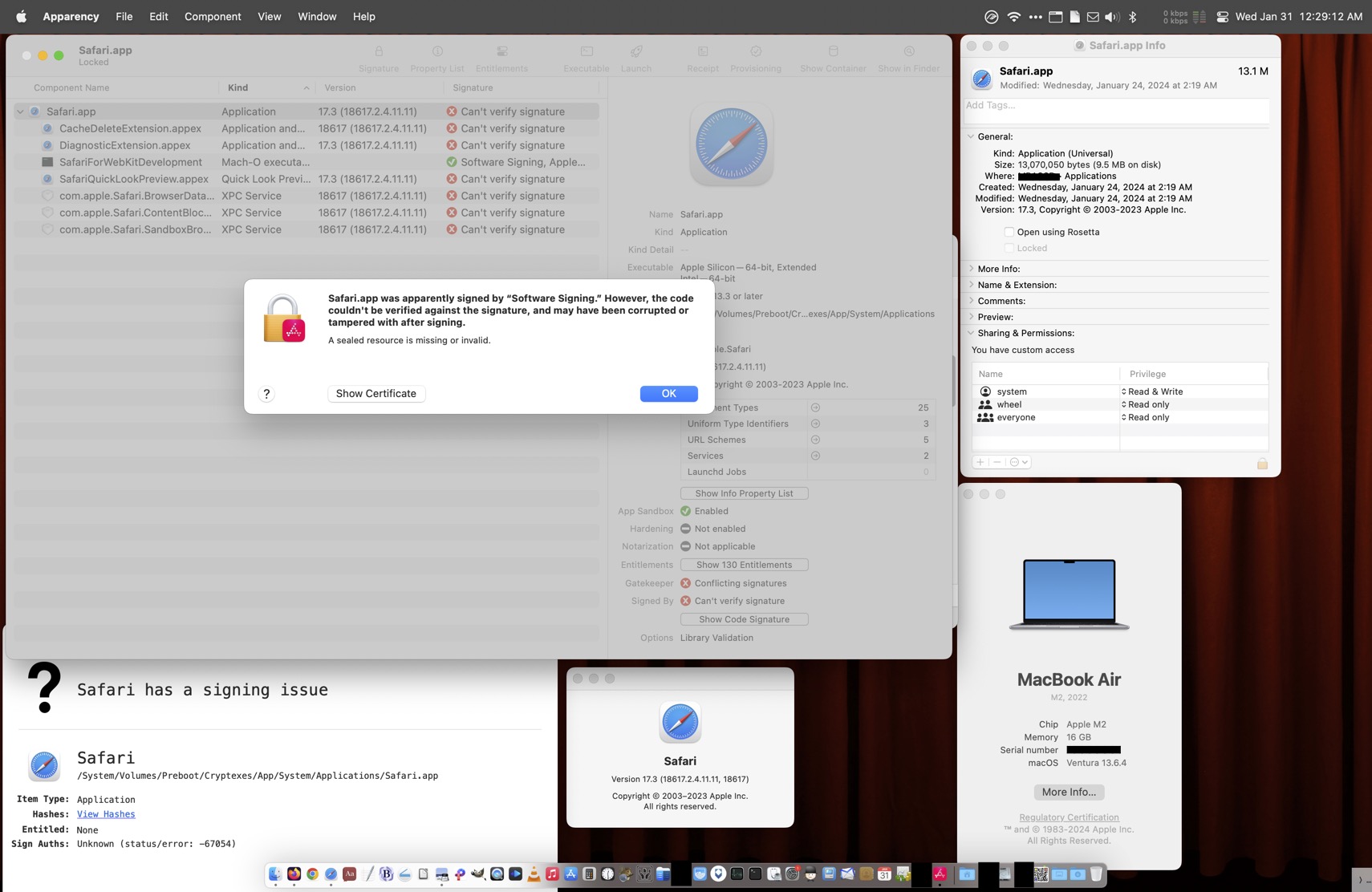
Task: Open the Apple menu
Action: [x=22, y=16]
